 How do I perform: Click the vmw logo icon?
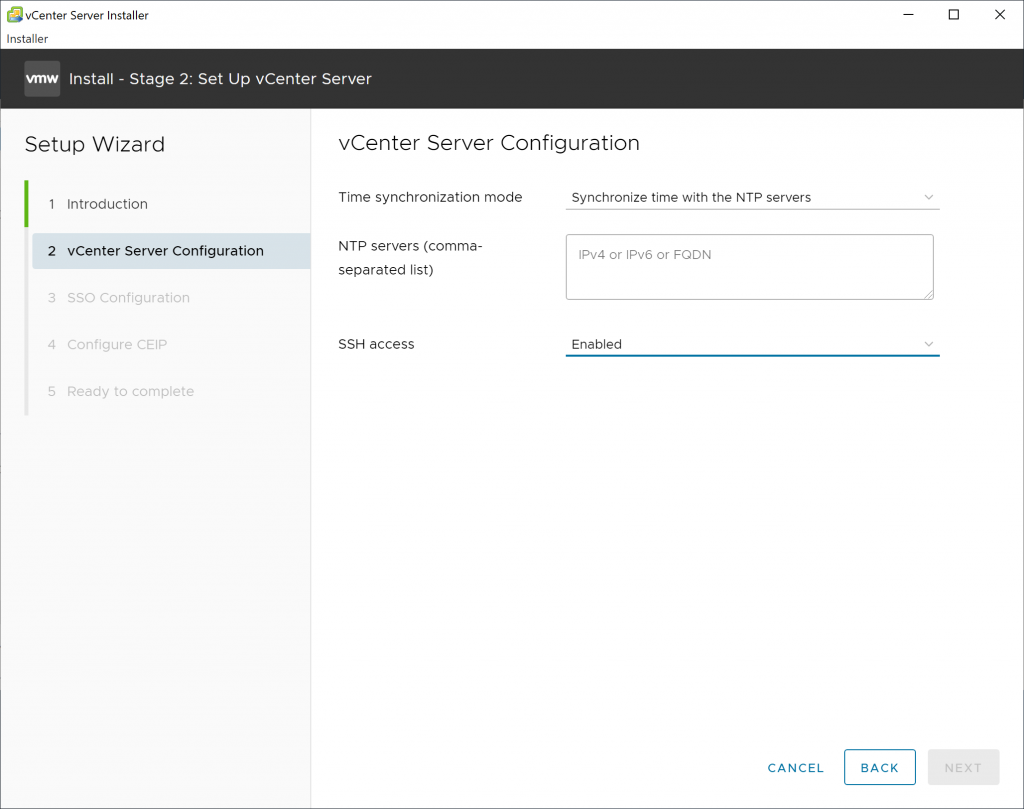(42, 79)
